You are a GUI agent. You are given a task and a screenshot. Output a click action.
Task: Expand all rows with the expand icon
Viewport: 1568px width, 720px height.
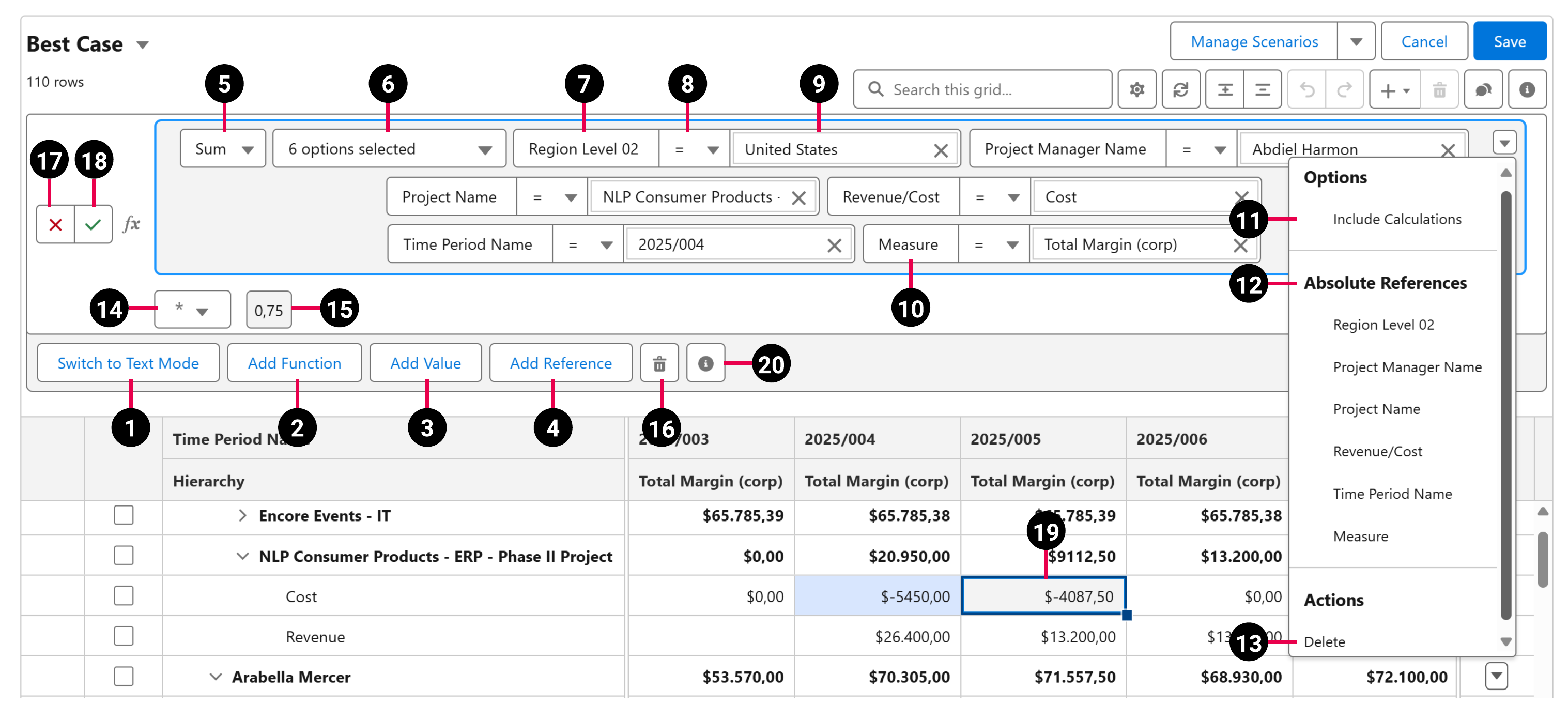1224,89
